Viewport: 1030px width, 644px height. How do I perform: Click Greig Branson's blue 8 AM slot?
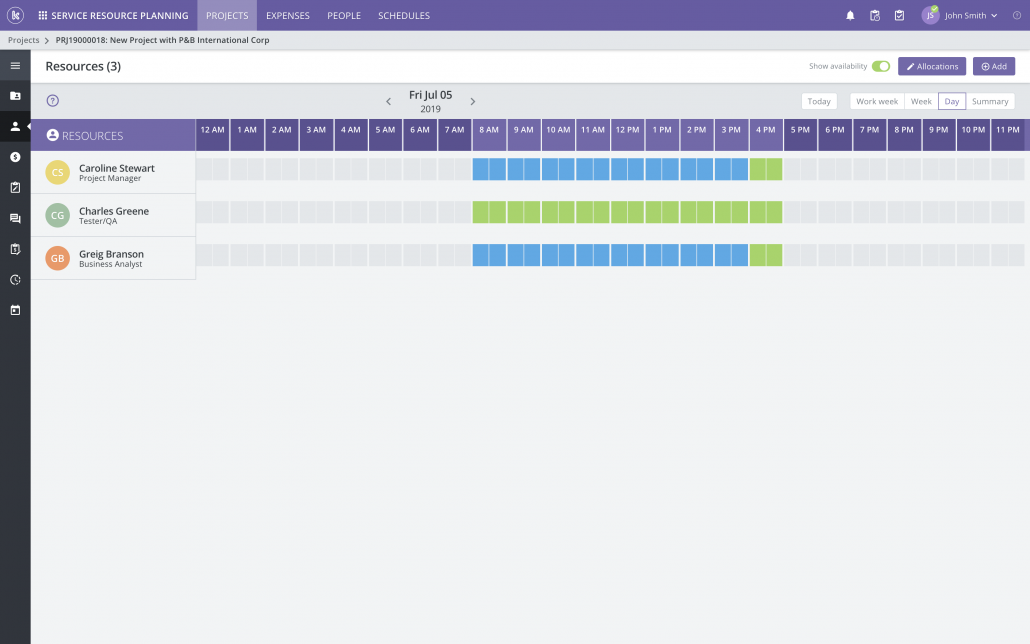coord(489,255)
